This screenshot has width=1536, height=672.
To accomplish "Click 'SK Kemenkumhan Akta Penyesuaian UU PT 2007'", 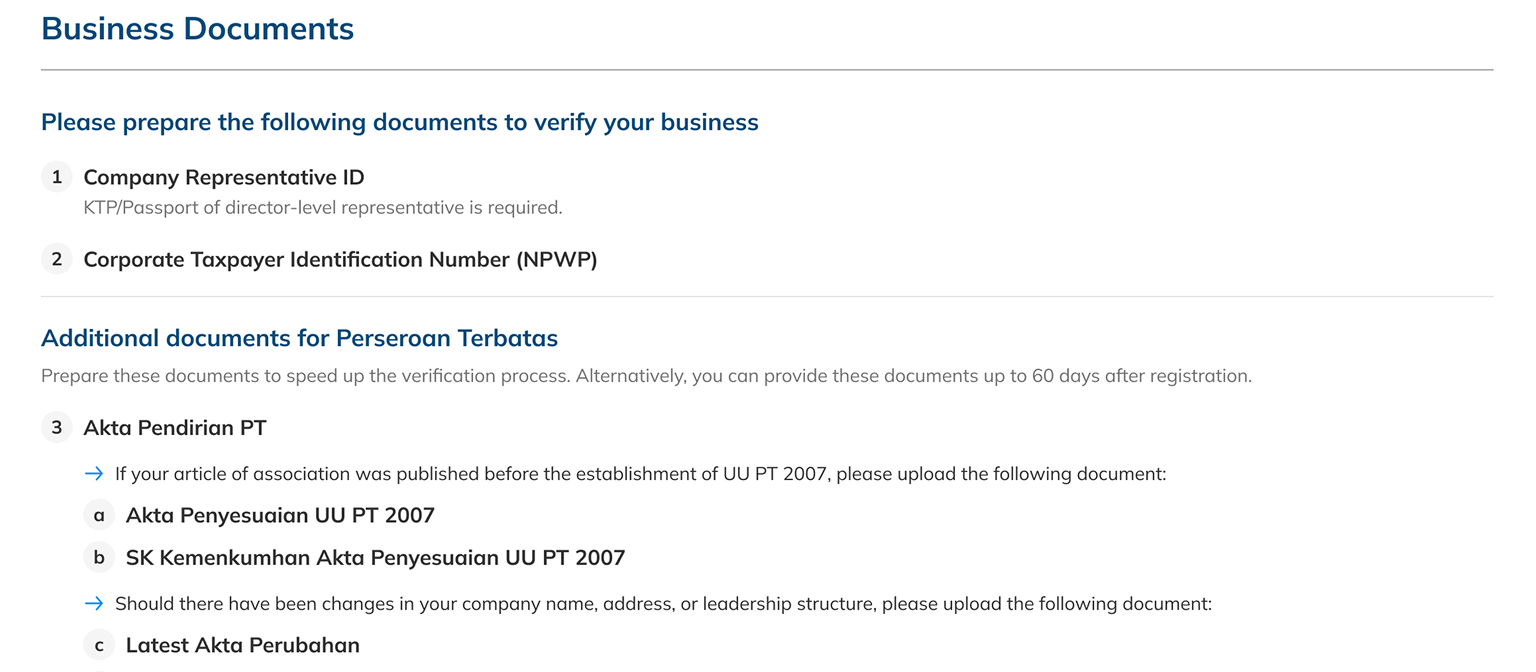I will click(x=375, y=558).
